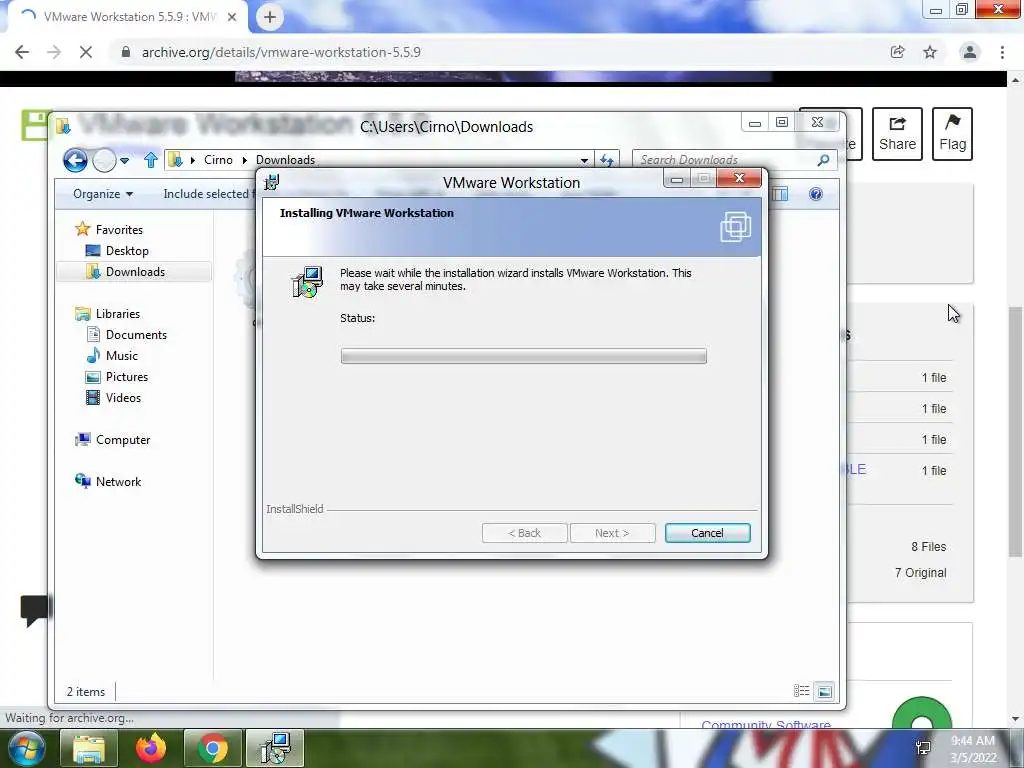
Task: Switch Explorer to details view icon
Action: coord(801,691)
